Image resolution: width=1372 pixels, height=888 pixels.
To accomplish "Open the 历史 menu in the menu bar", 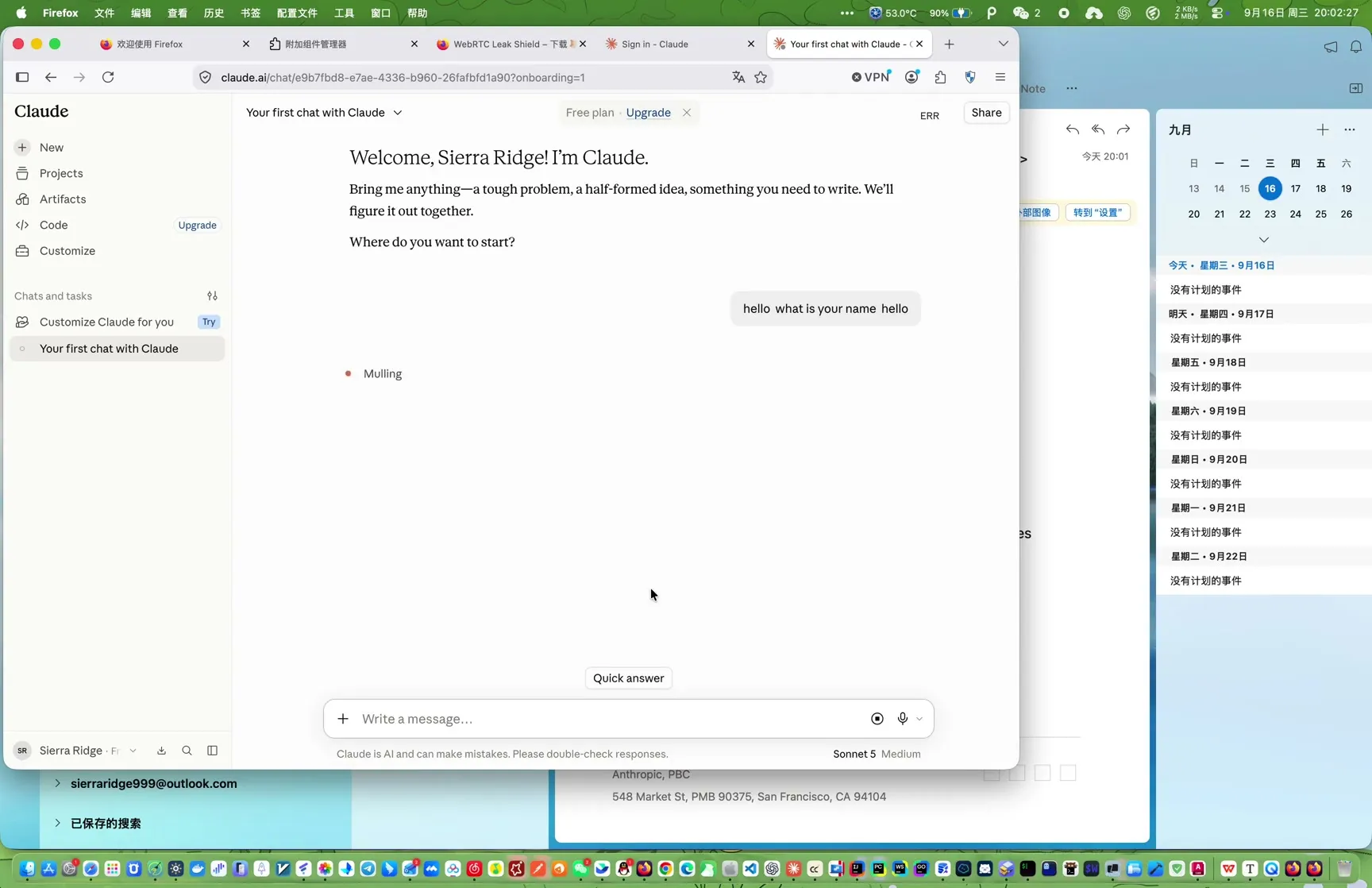I will [214, 13].
